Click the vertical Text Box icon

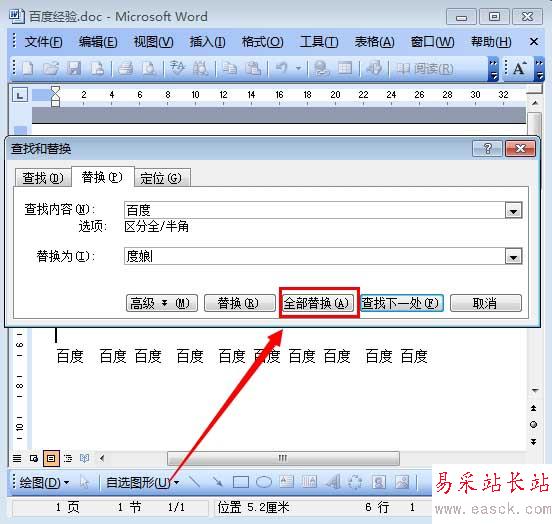pyautogui.click(x=309, y=482)
